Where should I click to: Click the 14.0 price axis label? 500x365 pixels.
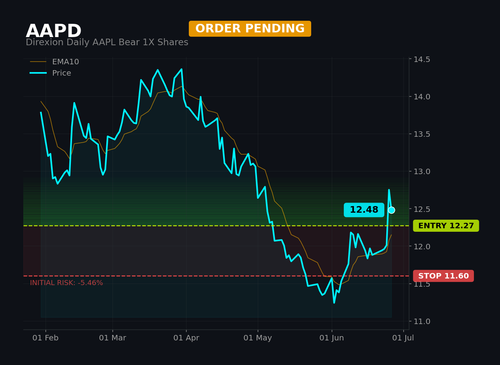[x=422, y=97]
